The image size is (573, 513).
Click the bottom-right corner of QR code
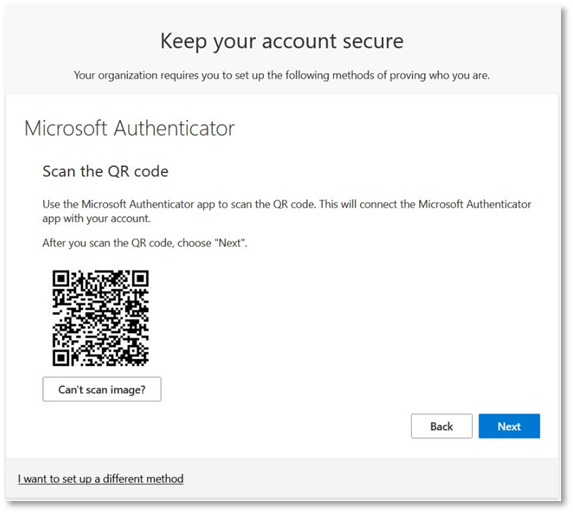click(145, 362)
